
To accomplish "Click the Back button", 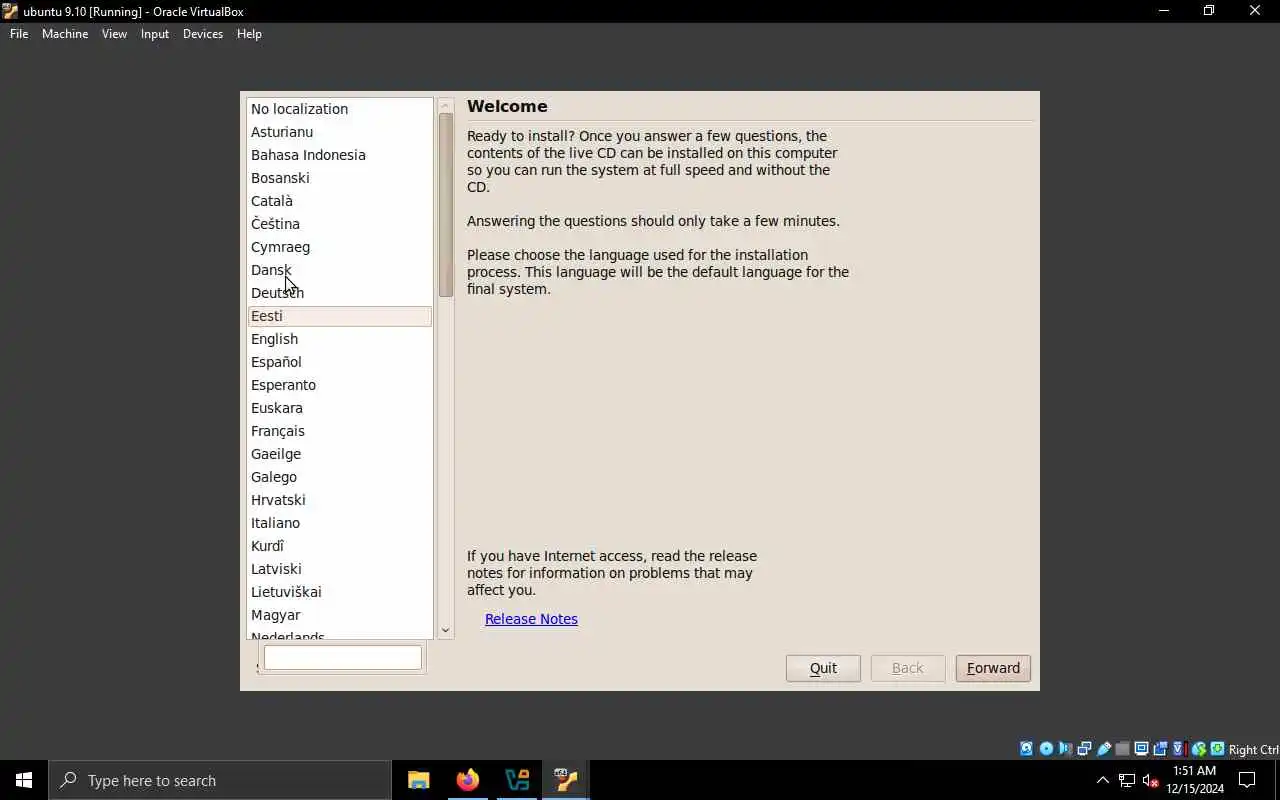I will (908, 668).
